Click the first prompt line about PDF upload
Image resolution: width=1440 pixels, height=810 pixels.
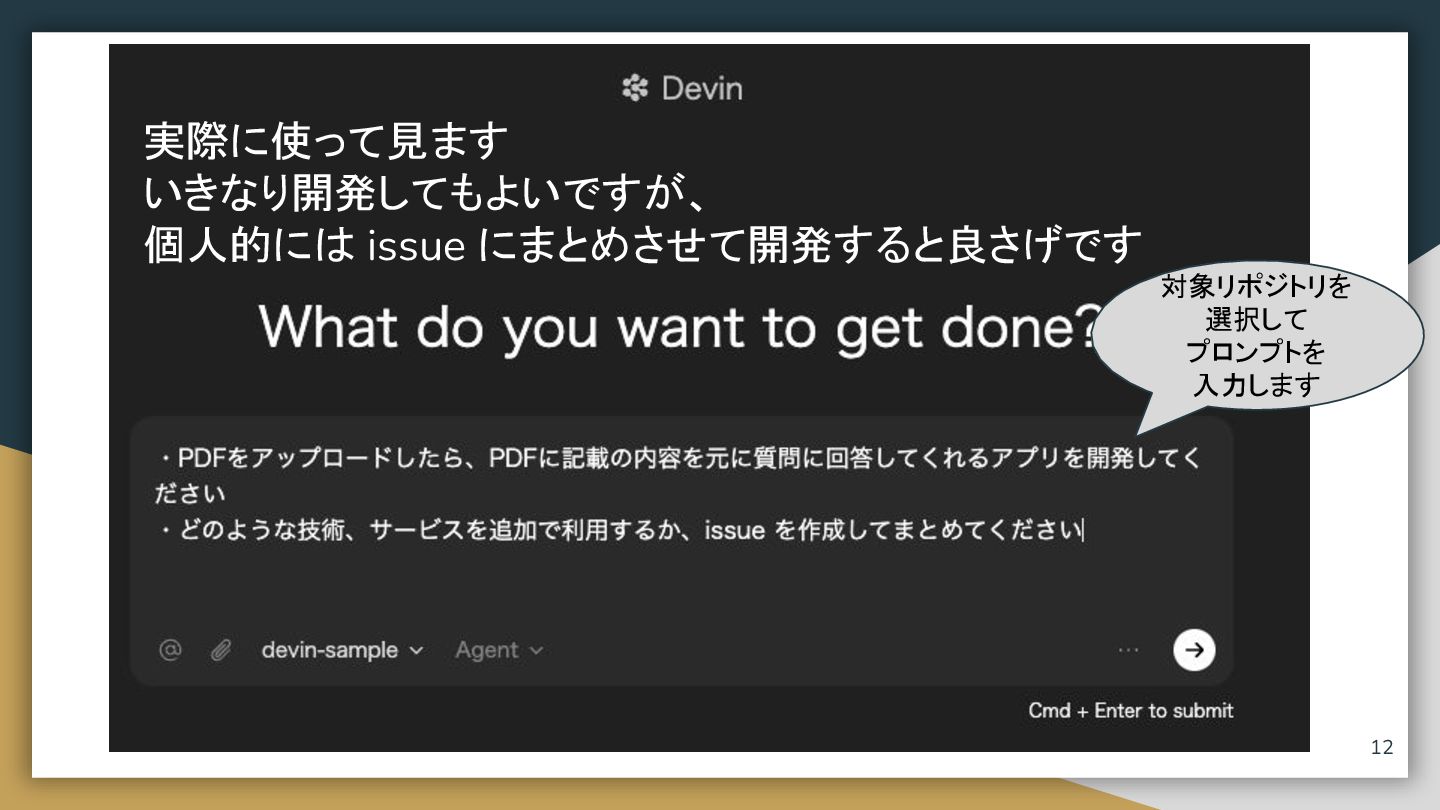click(680, 476)
